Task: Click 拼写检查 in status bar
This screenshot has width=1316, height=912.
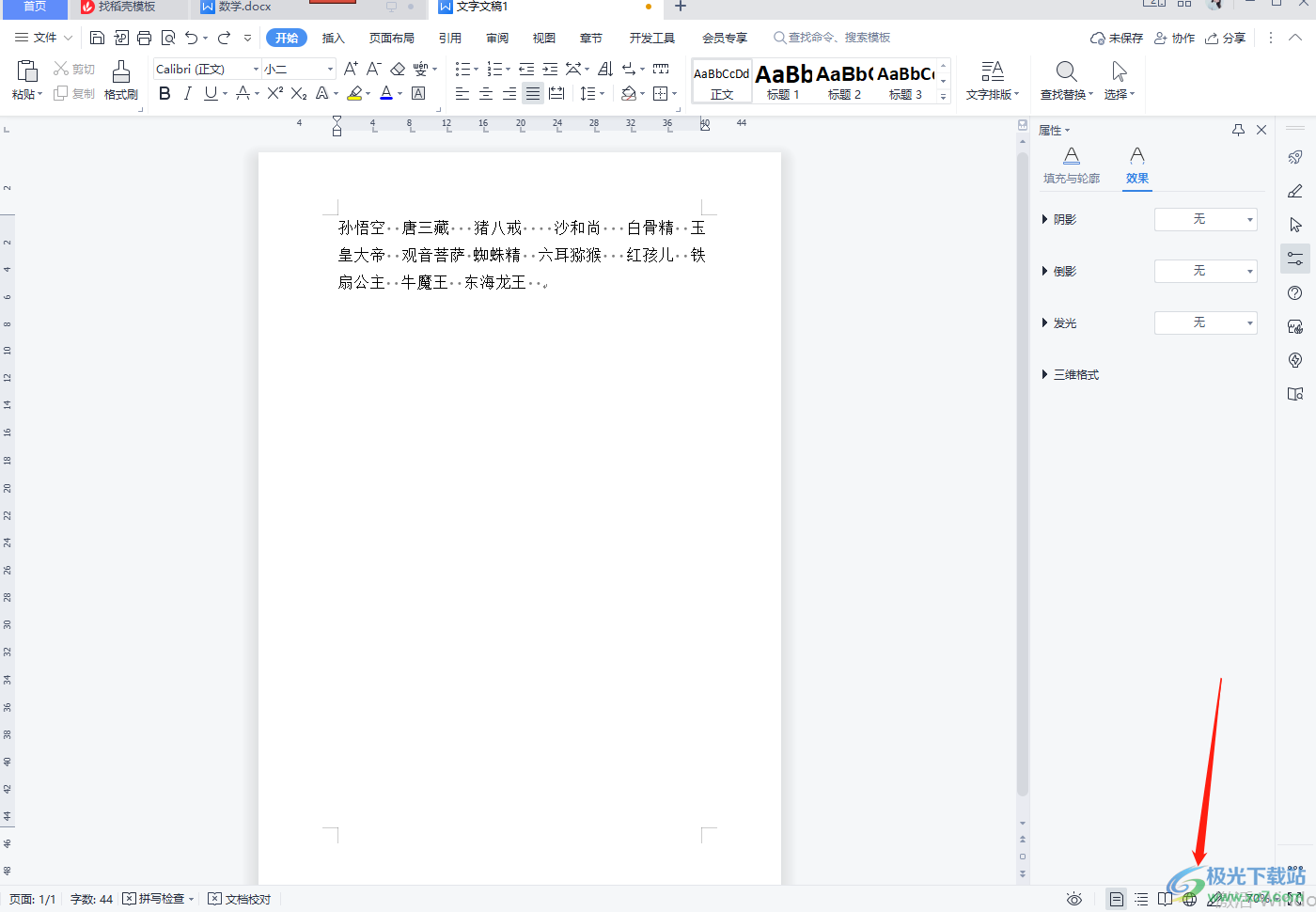Action: 158,899
